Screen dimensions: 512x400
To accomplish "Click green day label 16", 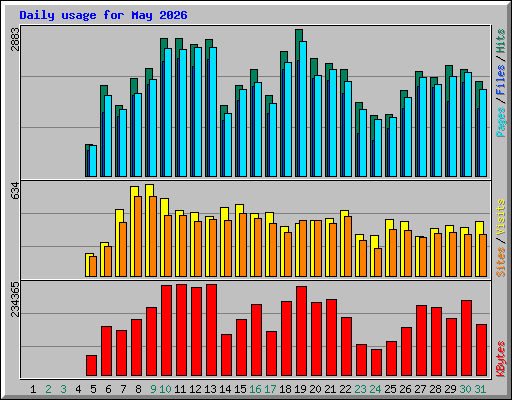I will pos(255,389).
